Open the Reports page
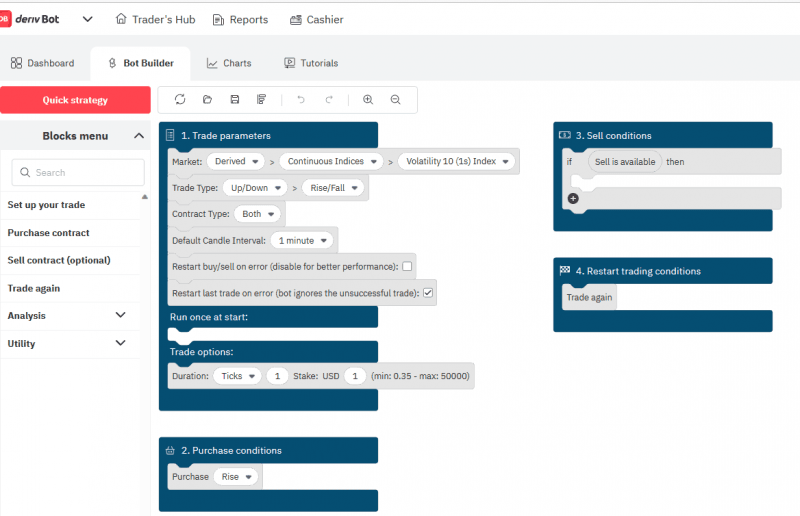The image size is (800, 516). (240, 19)
